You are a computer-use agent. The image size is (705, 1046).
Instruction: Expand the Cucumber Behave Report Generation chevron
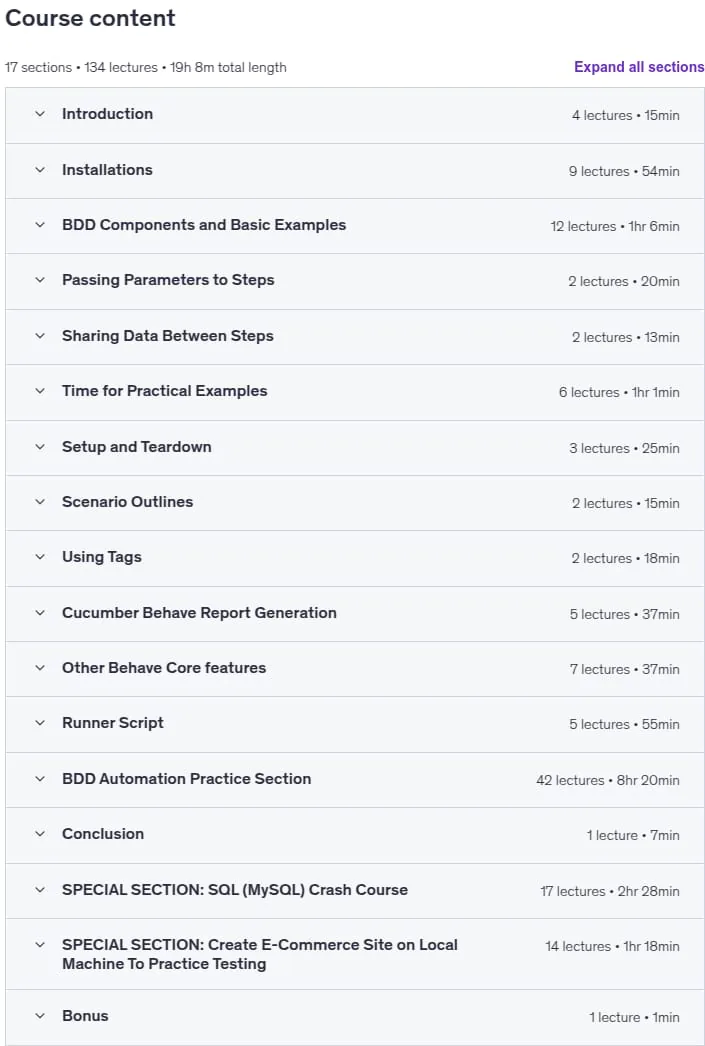click(x=40, y=612)
